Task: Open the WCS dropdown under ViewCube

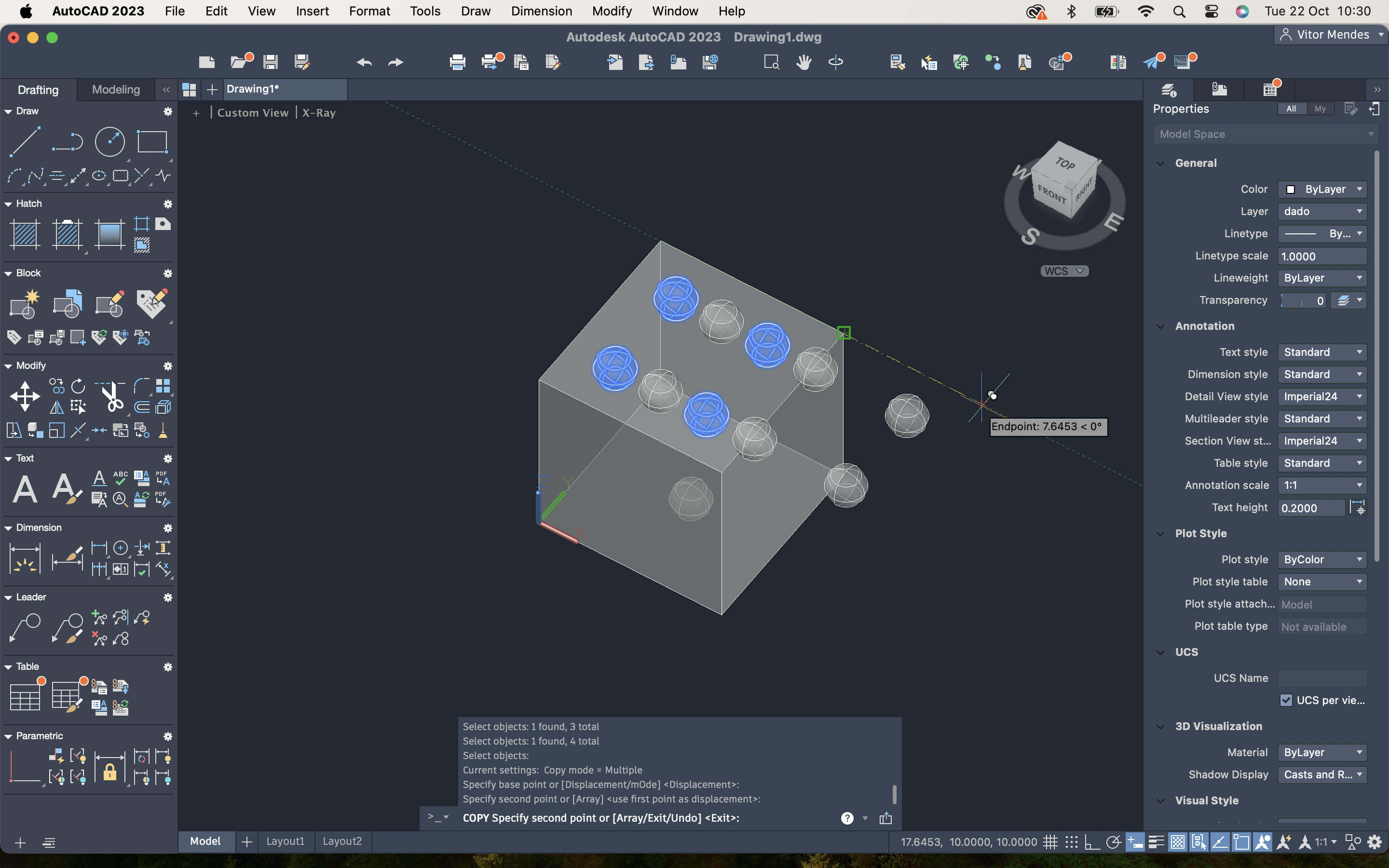Action: point(1064,271)
